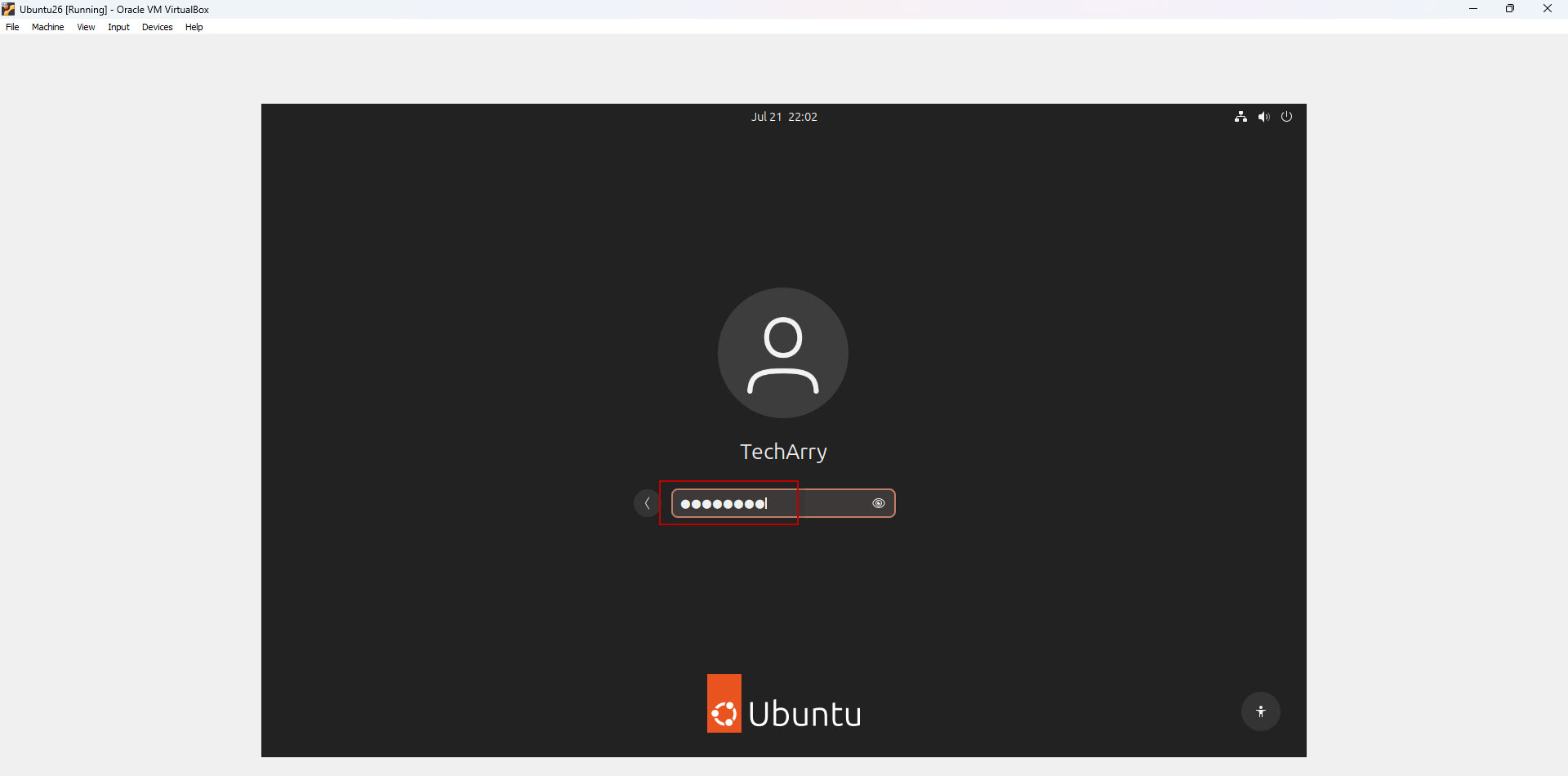Open the Help menu
The image size is (1568, 776).
(194, 27)
